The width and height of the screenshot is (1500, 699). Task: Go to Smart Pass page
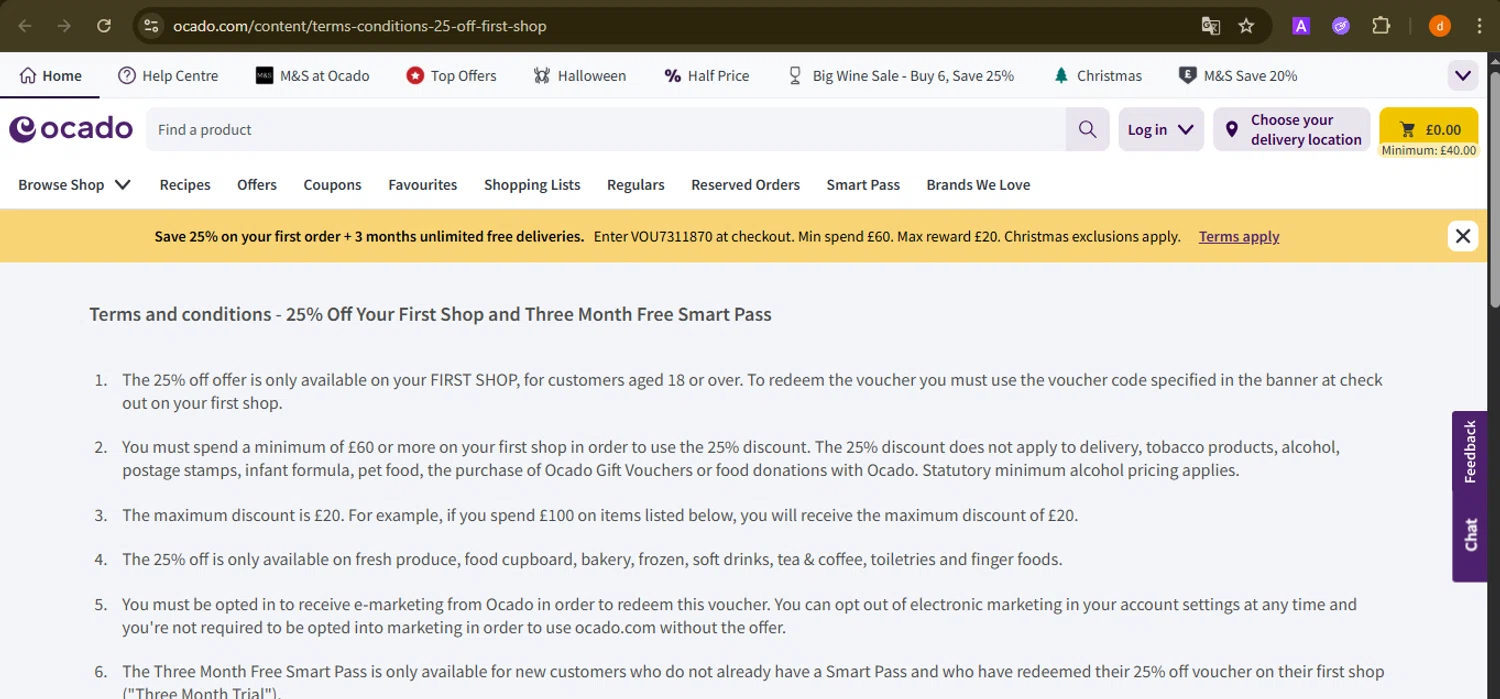(x=862, y=185)
